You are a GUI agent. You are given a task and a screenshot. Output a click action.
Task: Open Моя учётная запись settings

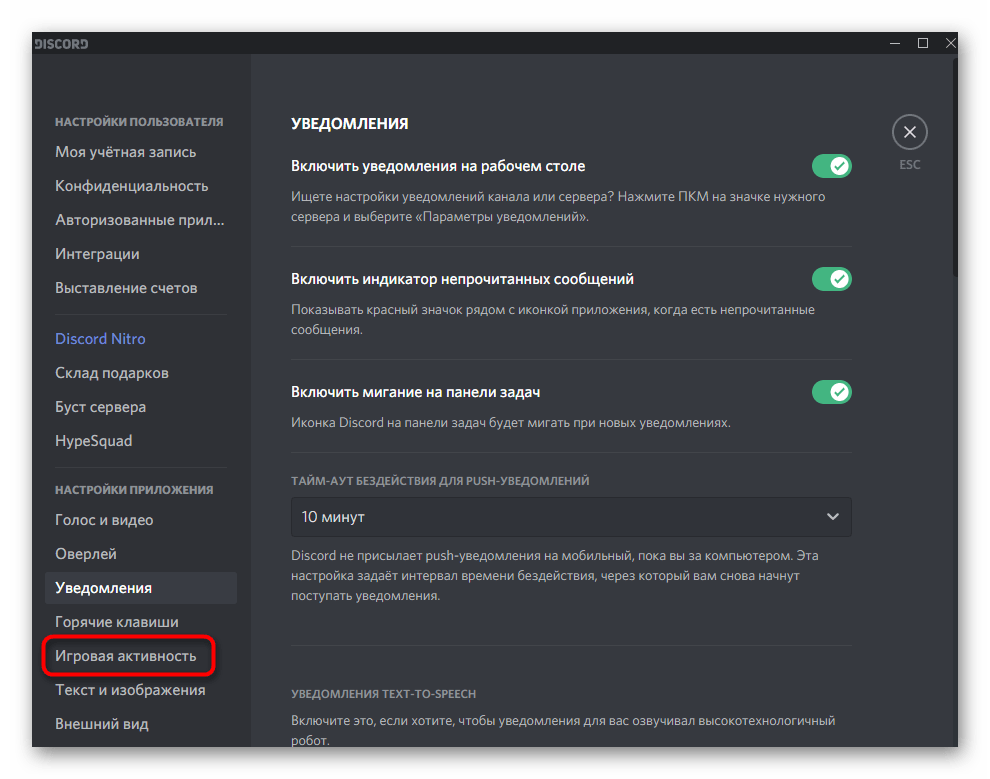(126, 152)
